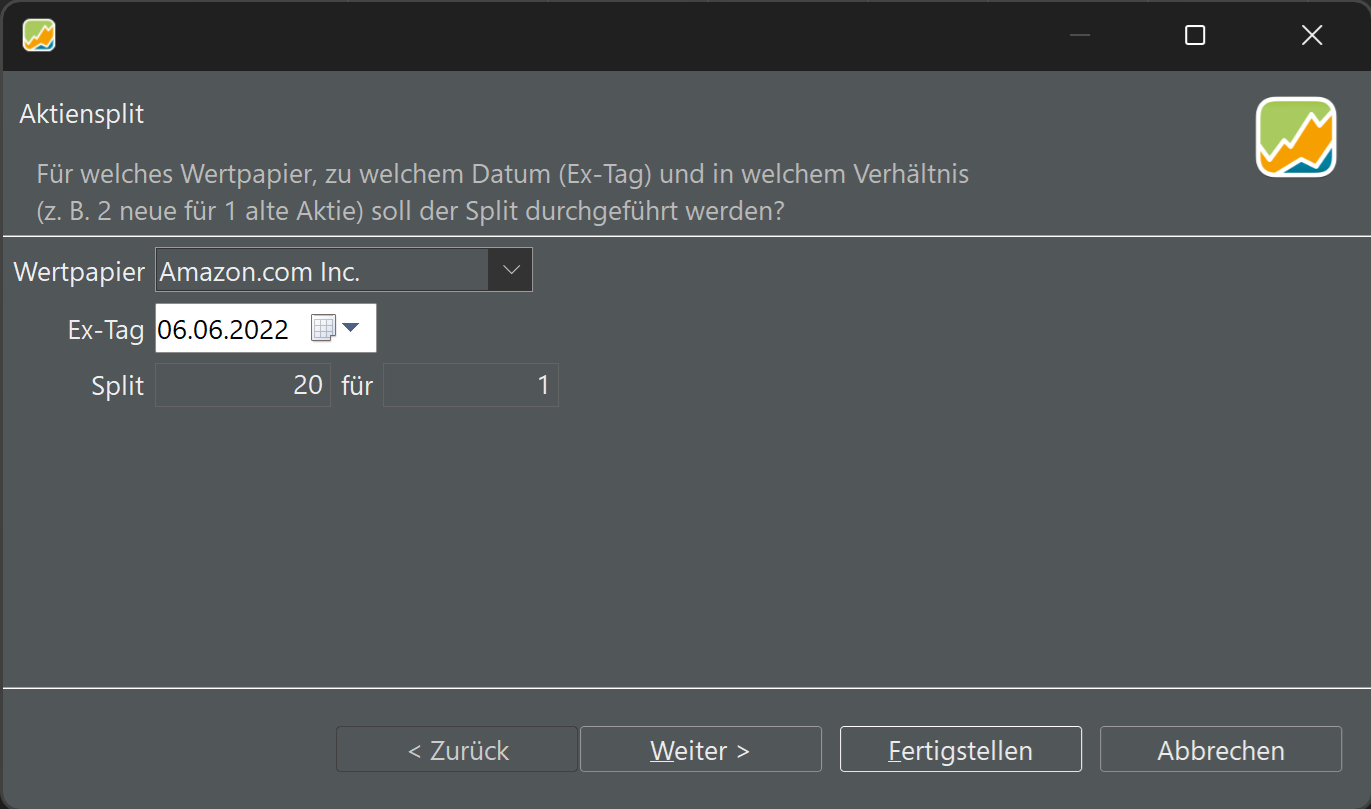Open the Ex-Tag date picker triangle arrow
Viewport: 1371px width, 809px height.
(351, 328)
